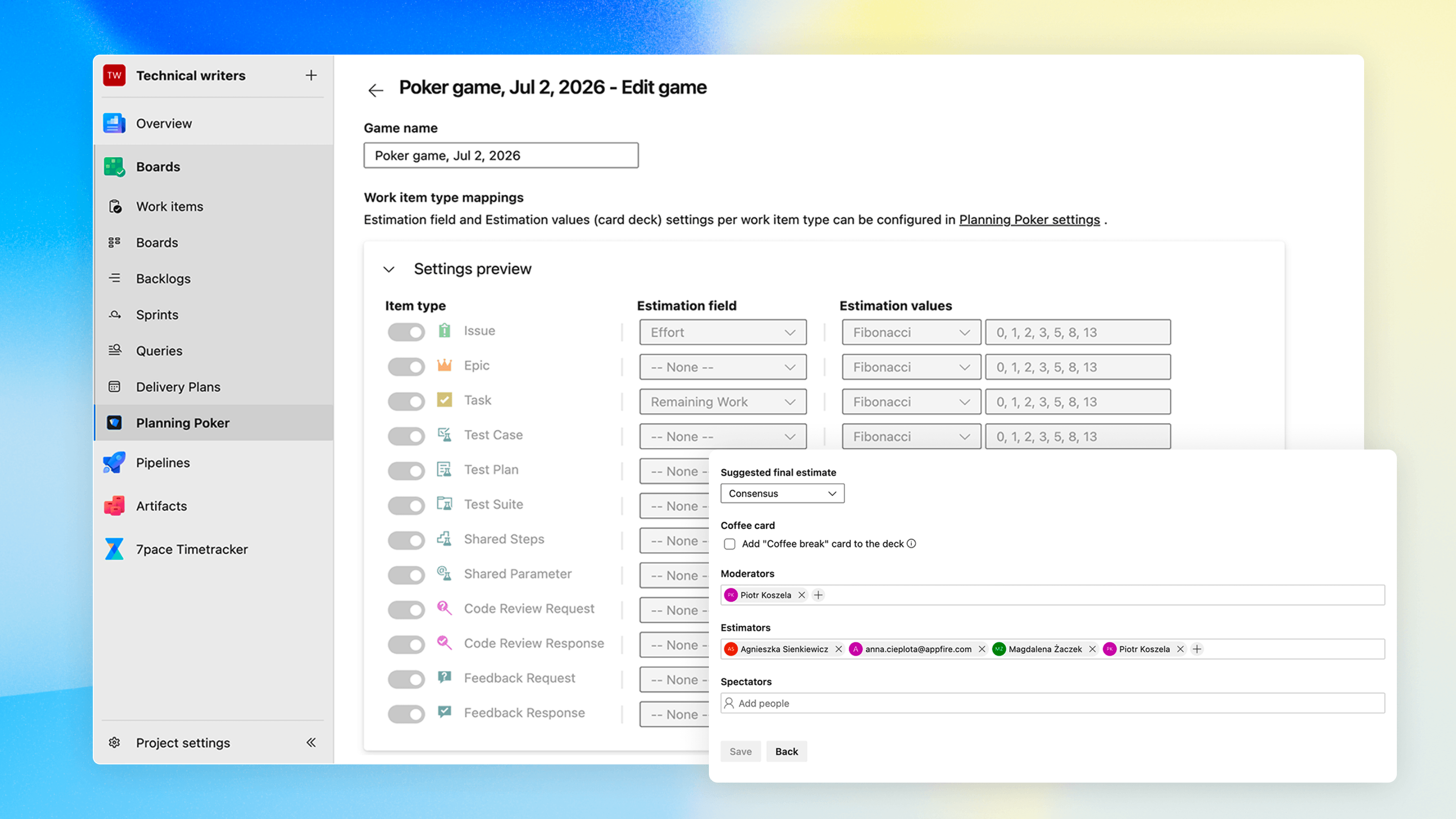Click the back arrow next to the game title

pos(376,90)
